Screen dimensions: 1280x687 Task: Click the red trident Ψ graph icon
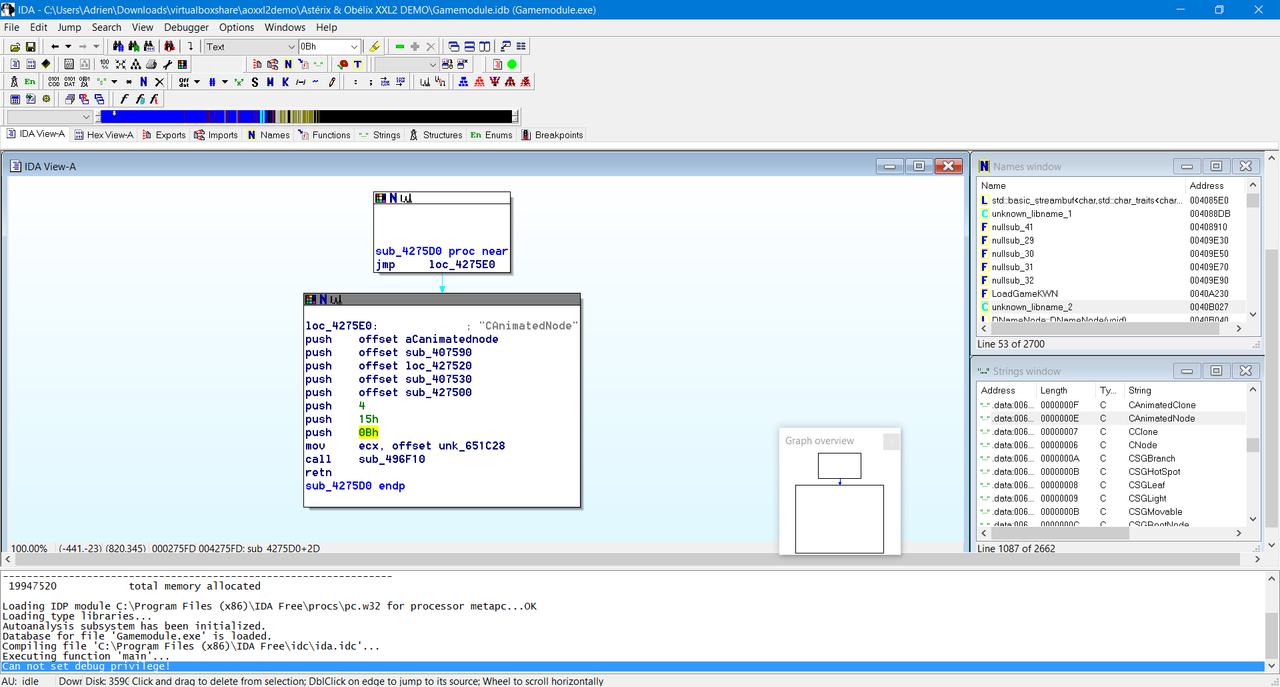495,82
